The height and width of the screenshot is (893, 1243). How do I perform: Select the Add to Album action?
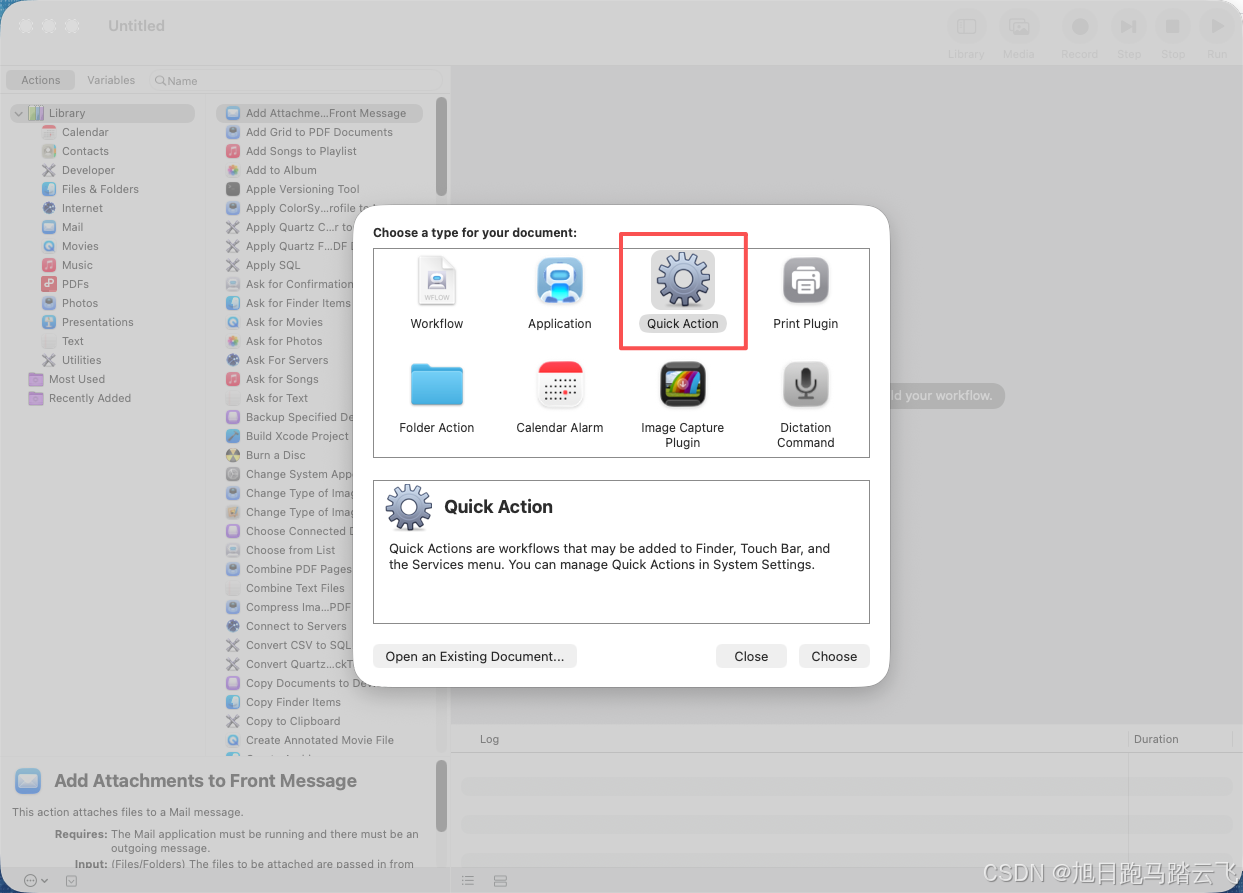tap(281, 170)
